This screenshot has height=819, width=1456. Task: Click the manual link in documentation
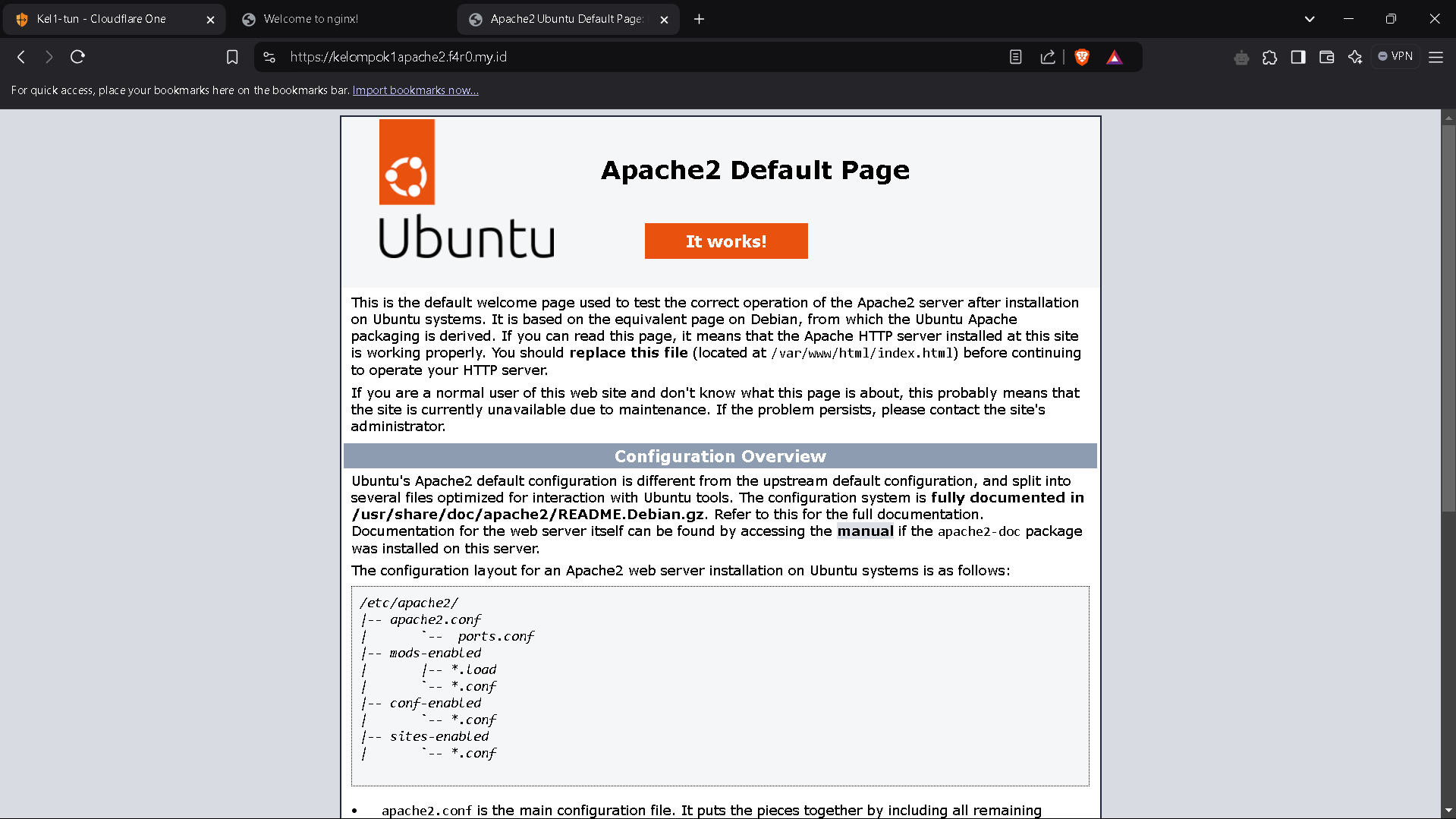(x=865, y=531)
